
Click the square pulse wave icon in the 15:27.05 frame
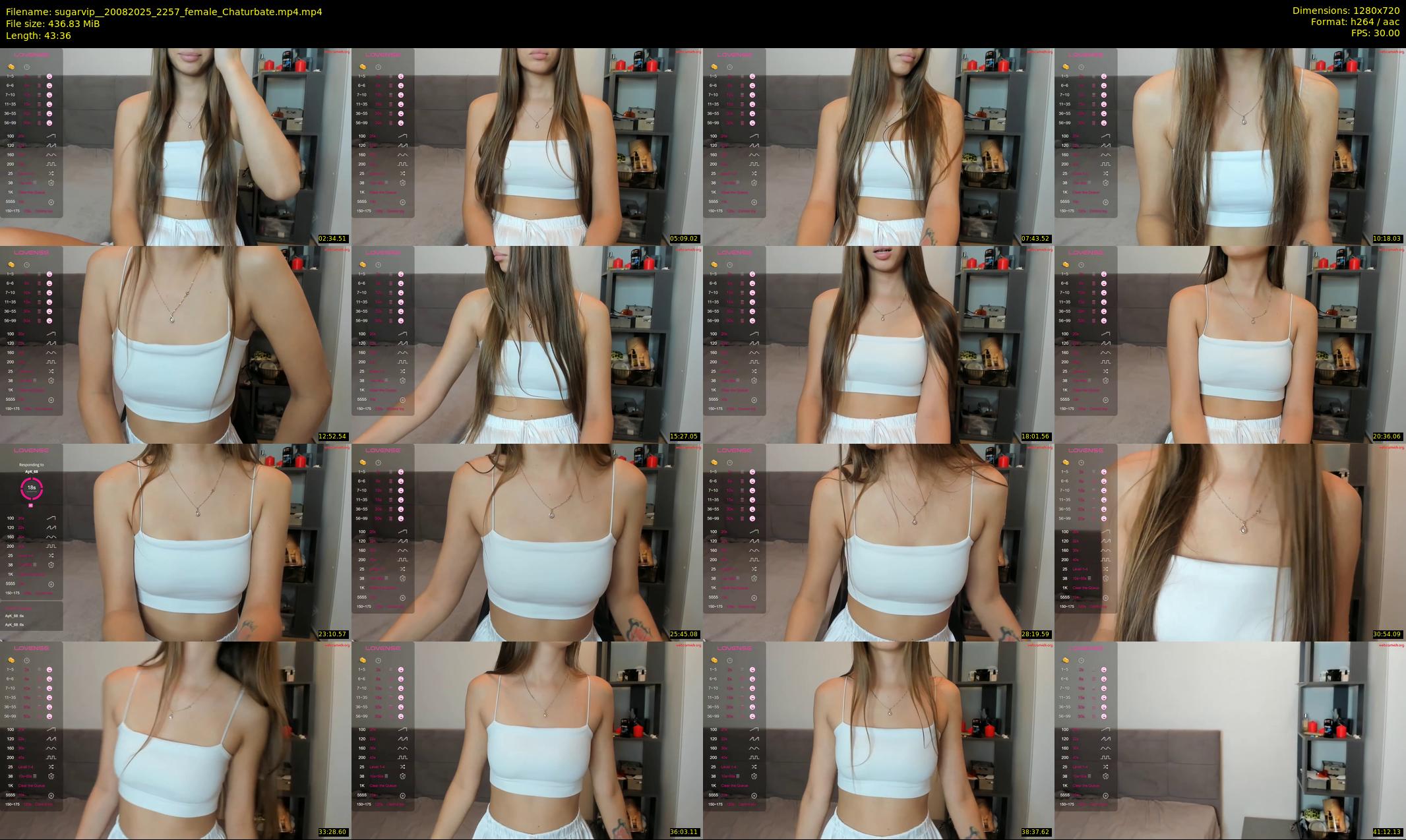coord(402,362)
